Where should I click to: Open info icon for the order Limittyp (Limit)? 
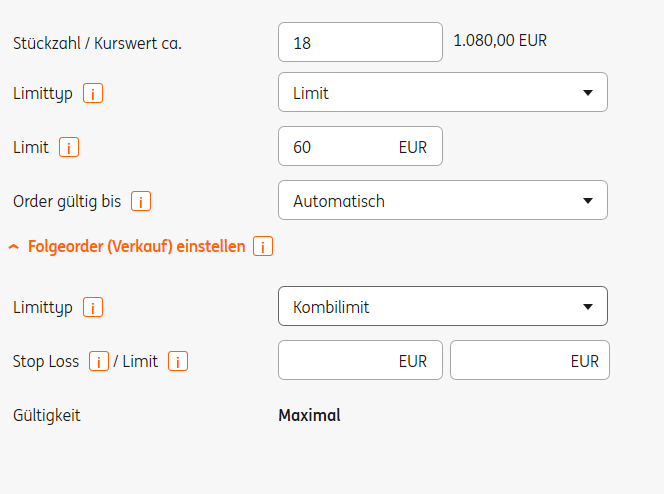pos(93,94)
